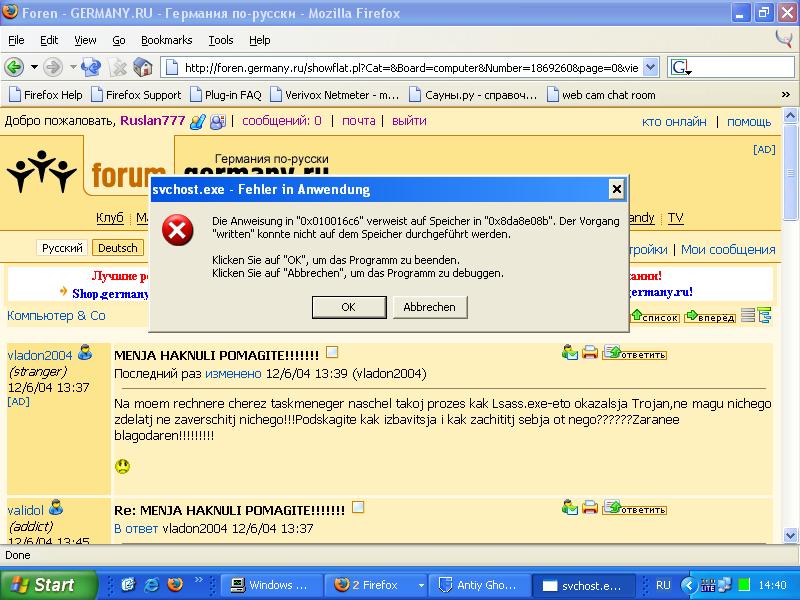Print vladon2004's post with printer icon

[x=590, y=353]
